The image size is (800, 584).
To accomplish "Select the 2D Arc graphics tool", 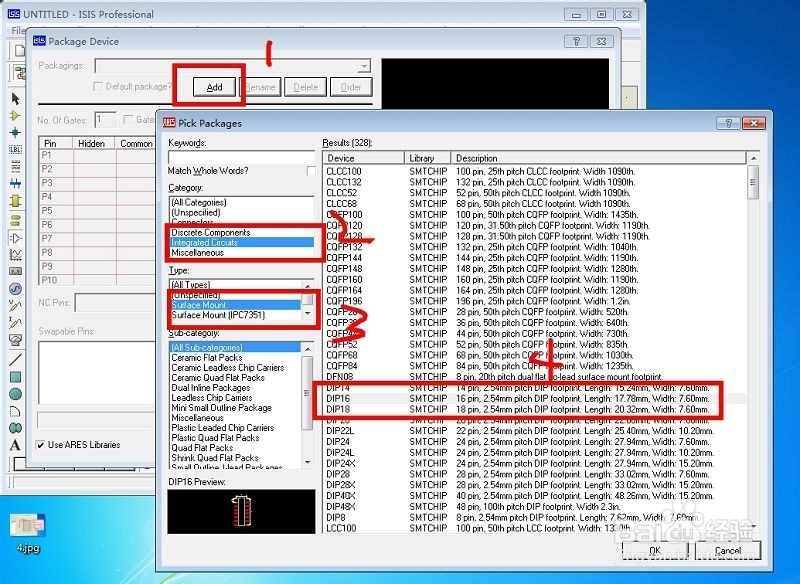I will (15, 411).
